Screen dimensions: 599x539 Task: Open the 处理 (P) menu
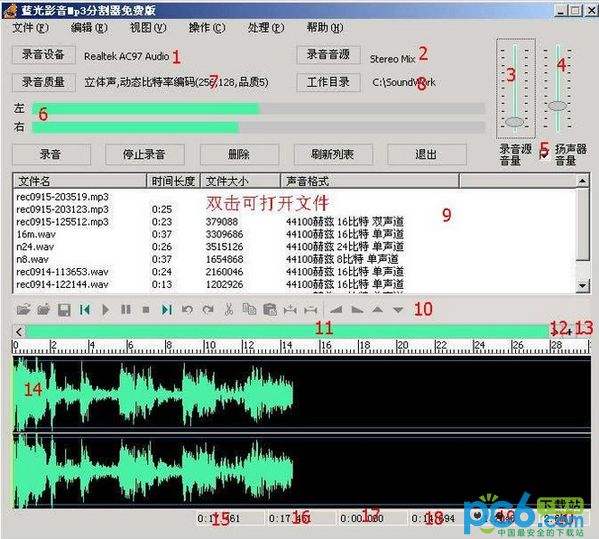[x=266, y=28]
